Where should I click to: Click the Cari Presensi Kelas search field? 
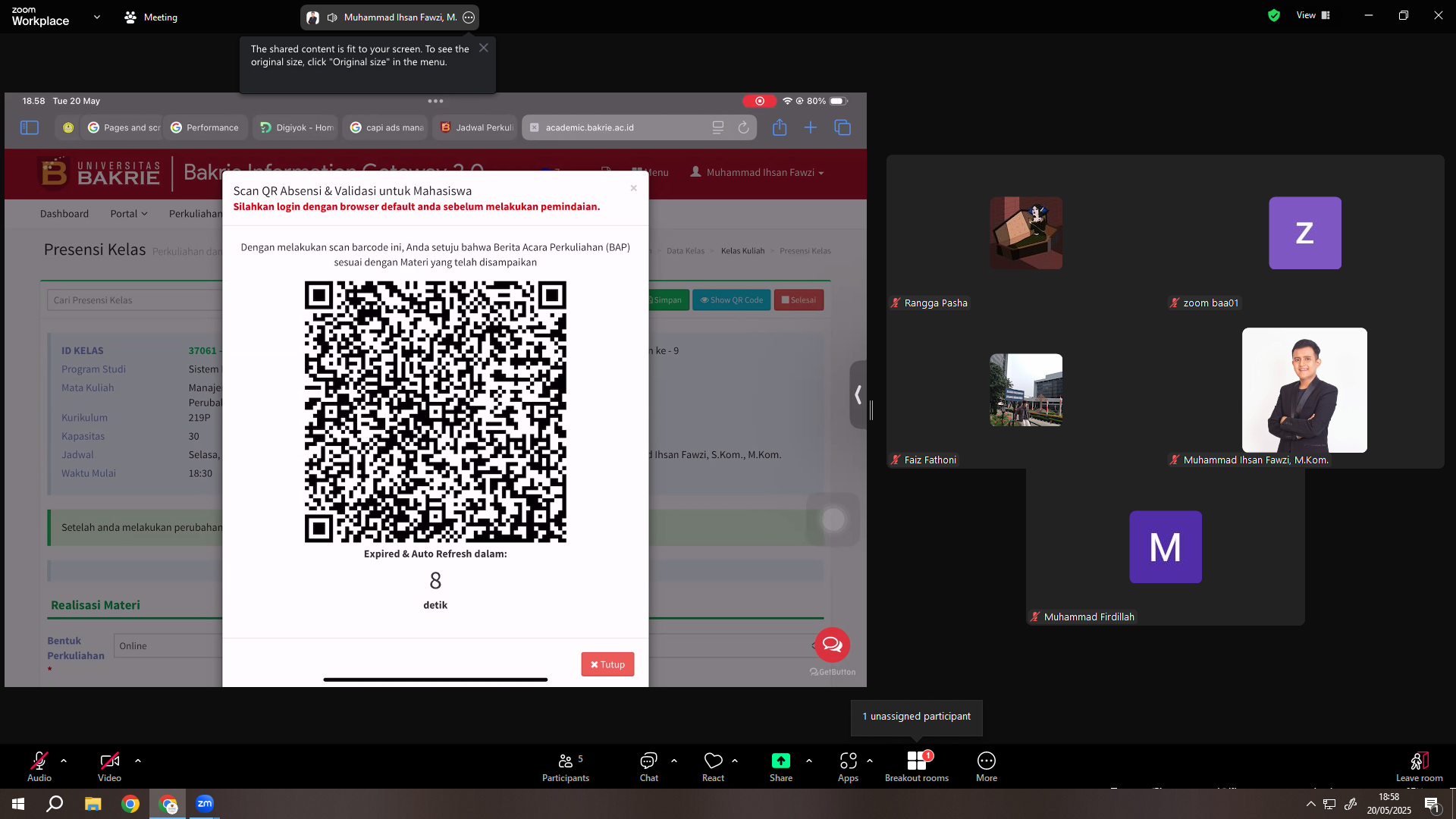(x=135, y=300)
